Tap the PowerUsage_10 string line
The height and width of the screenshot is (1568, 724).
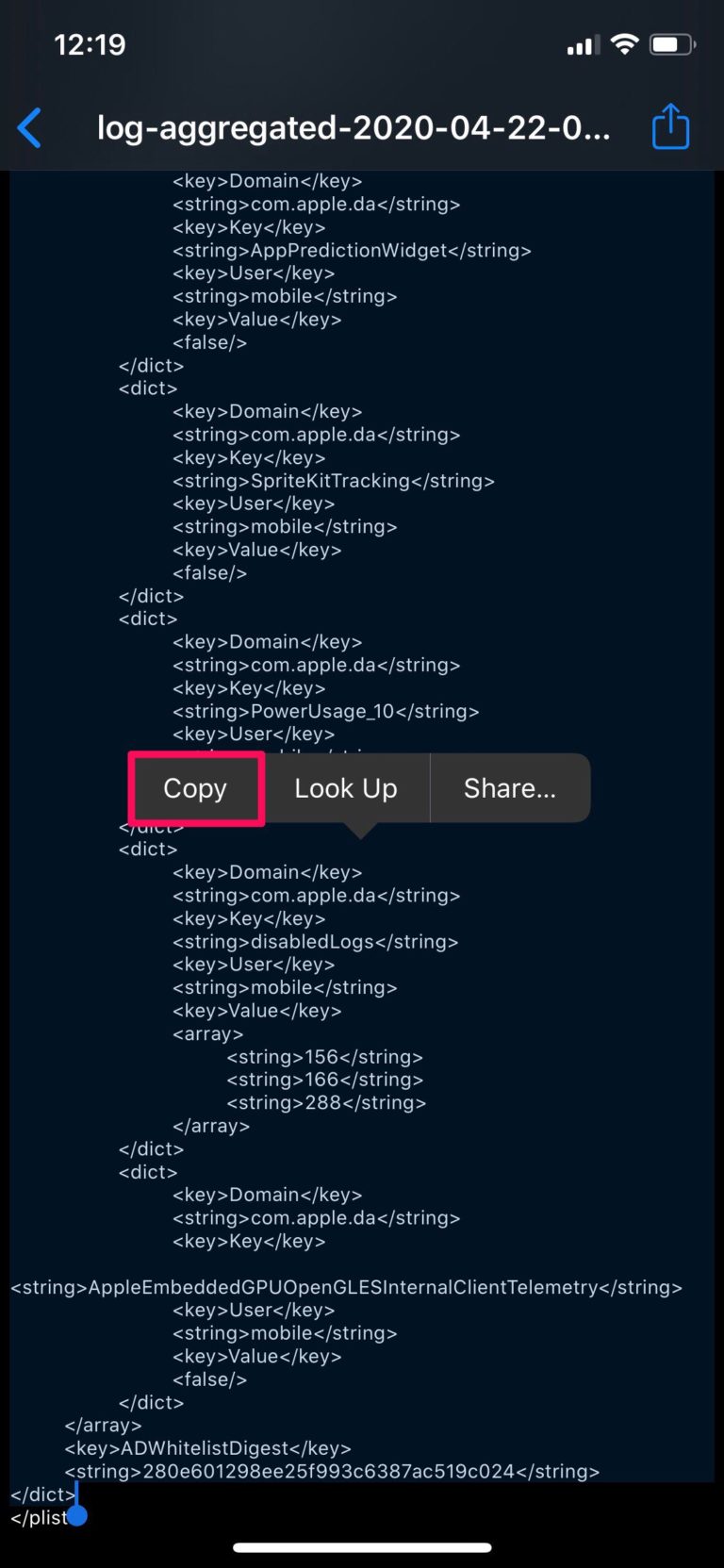point(326,711)
